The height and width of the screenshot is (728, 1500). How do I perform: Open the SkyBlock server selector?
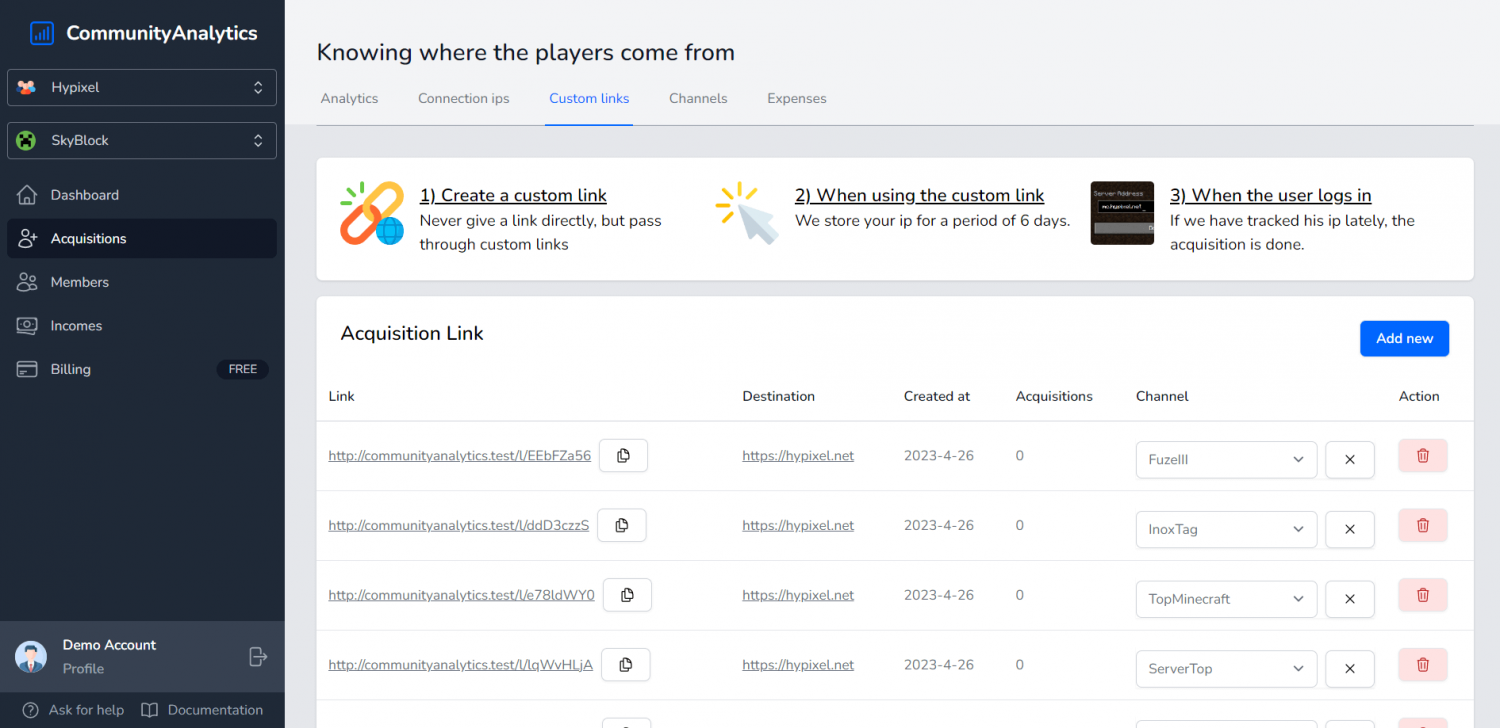(142, 140)
